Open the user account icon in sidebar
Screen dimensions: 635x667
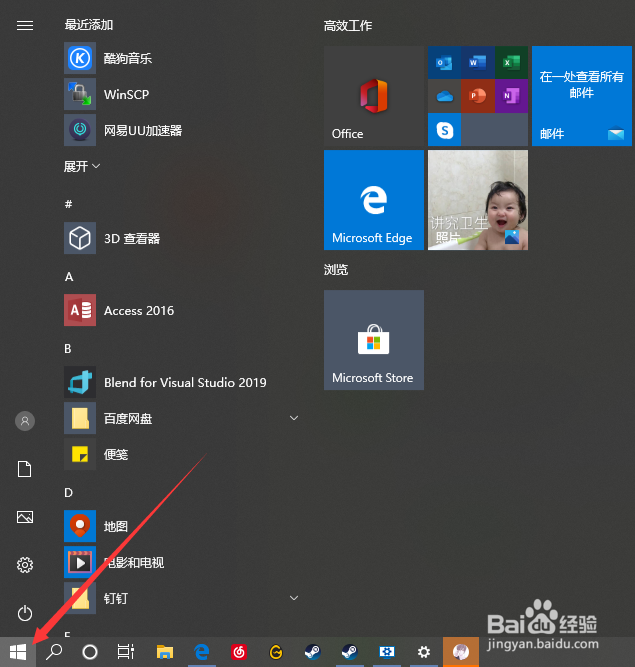point(25,421)
